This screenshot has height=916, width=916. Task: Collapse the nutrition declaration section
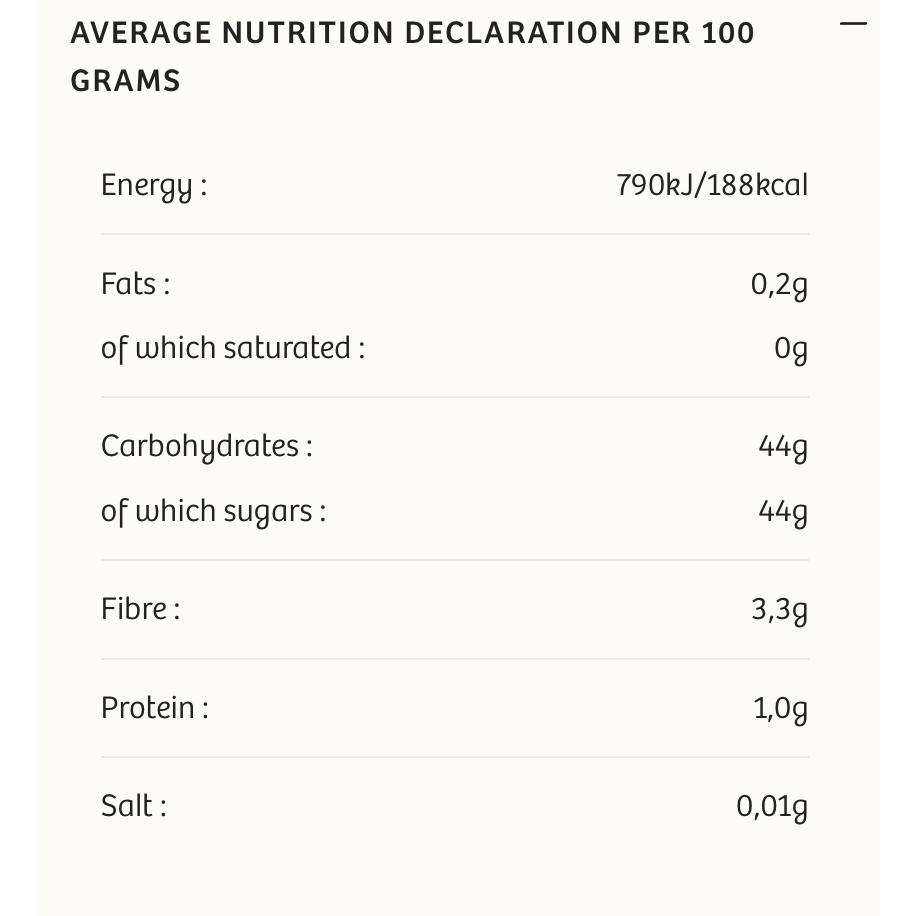(x=853, y=24)
